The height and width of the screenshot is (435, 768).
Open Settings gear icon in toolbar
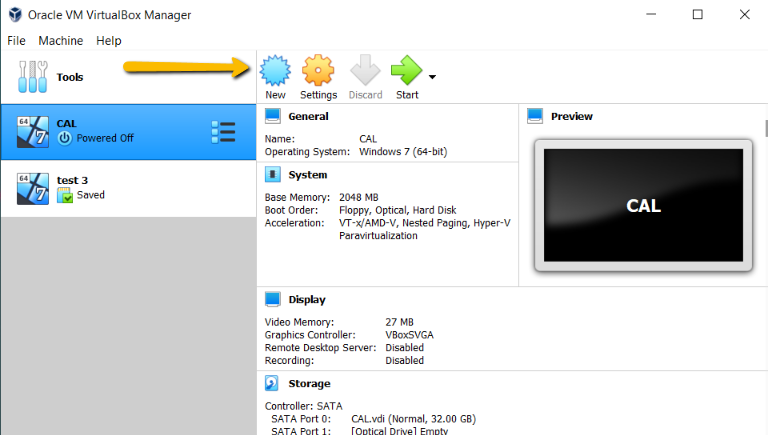pyautogui.click(x=318, y=70)
